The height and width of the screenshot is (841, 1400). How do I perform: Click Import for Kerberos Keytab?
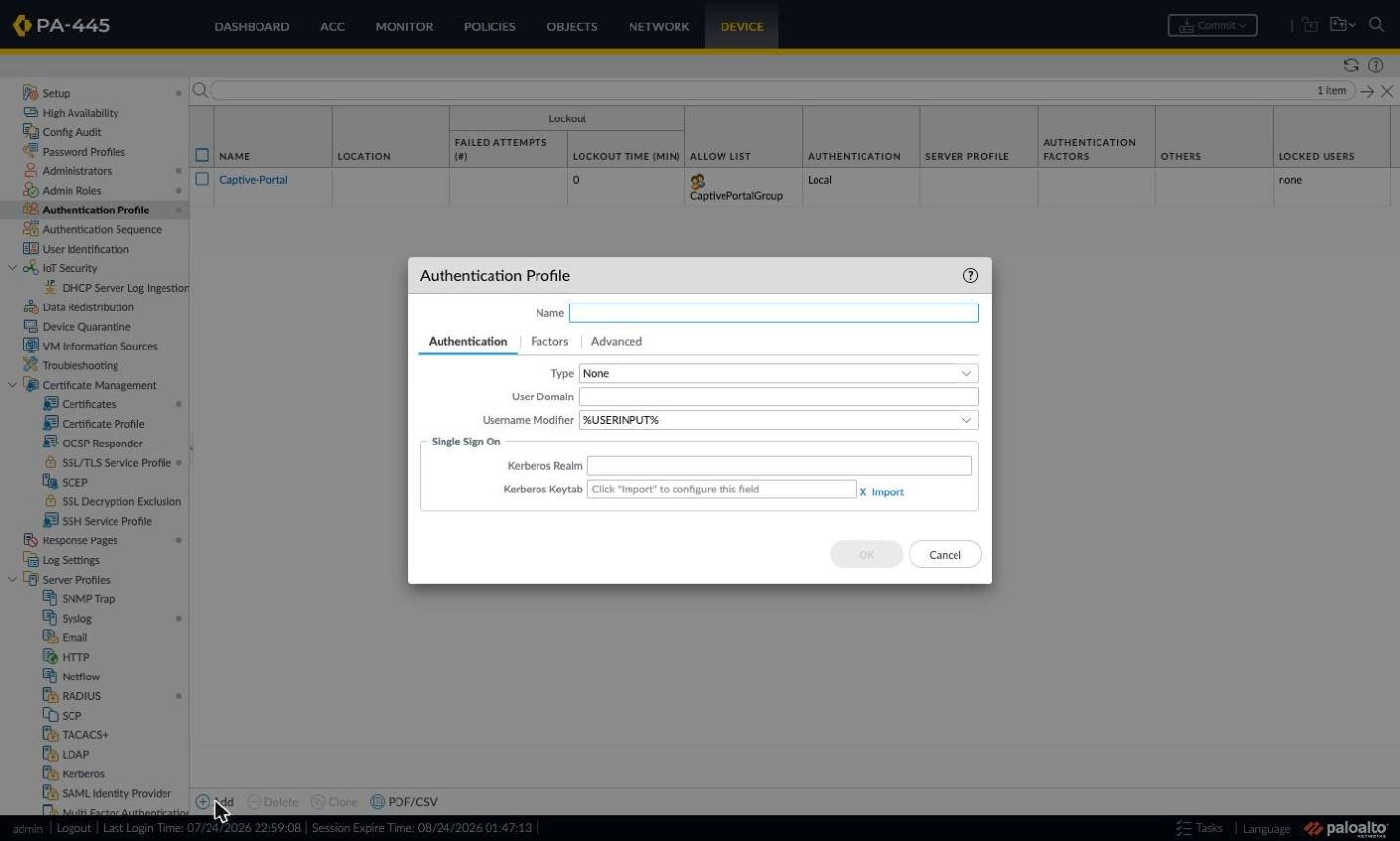pyautogui.click(x=887, y=491)
